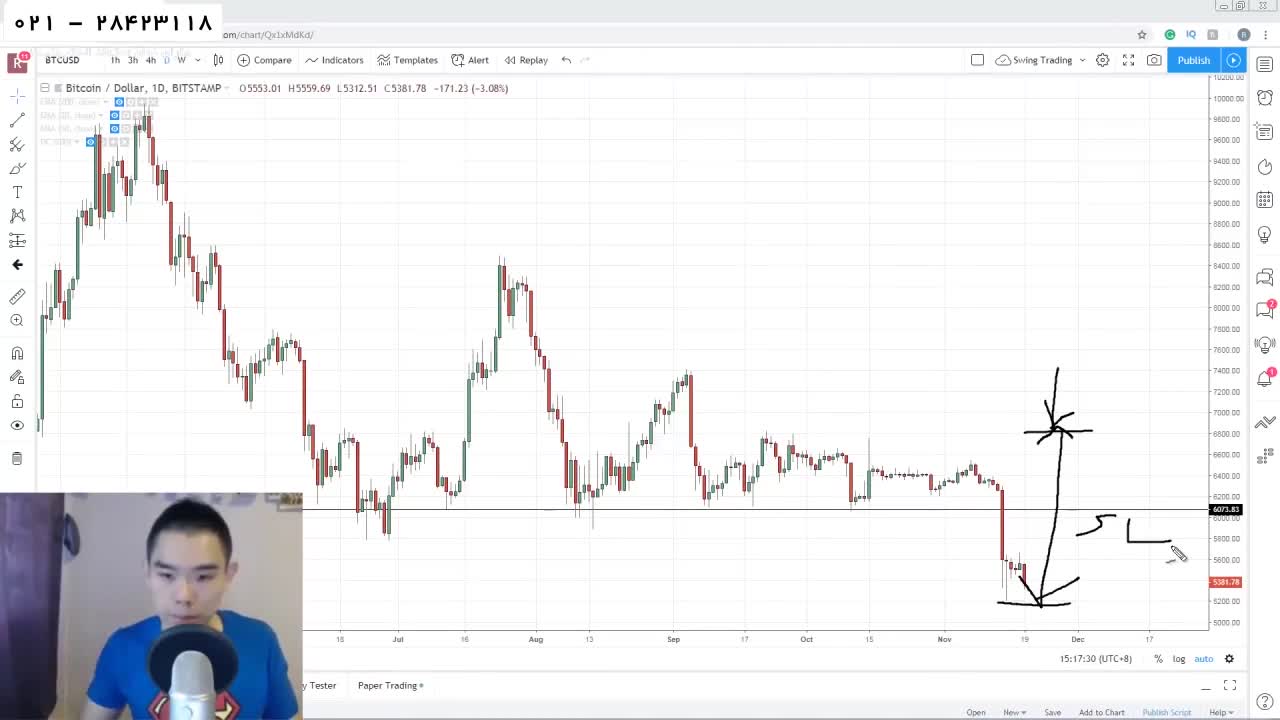Take a chart snapshot with camera icon
Screen dimensions: 1280x720
coord(1154,60)
